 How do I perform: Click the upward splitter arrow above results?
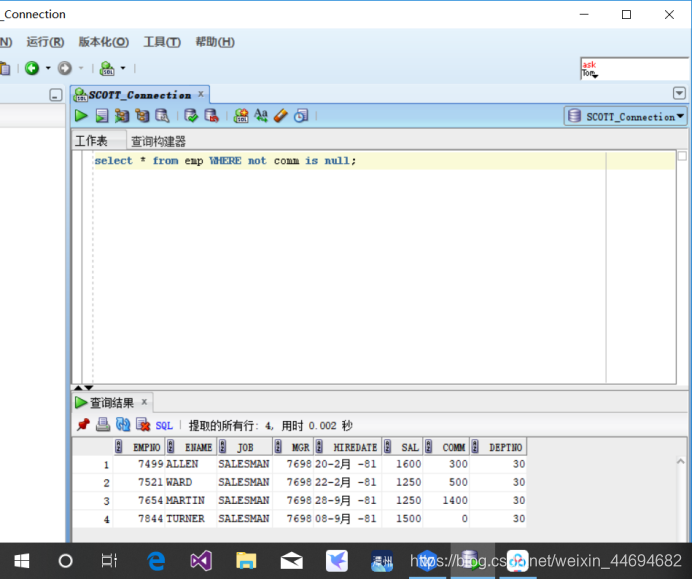pyautogui.click(x=78, y=388)
